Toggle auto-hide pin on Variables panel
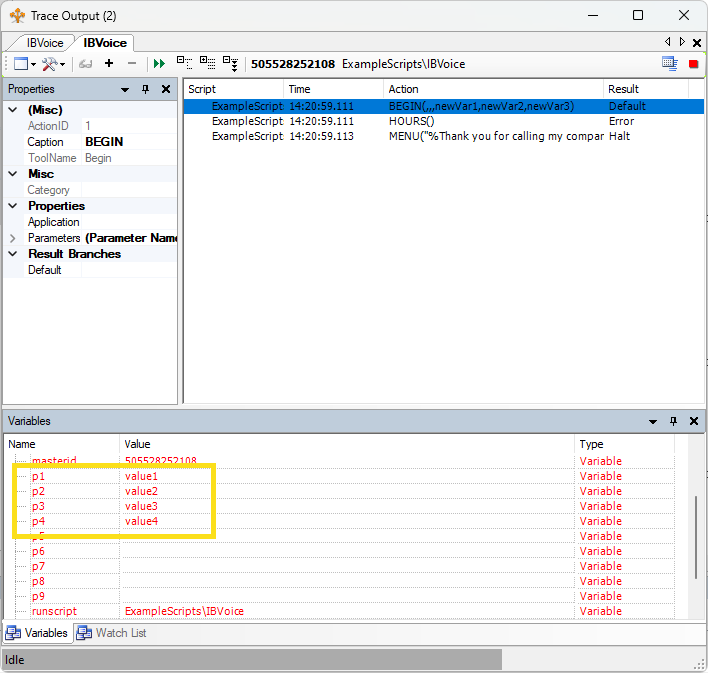The width and height of the screenshot is (708, 673). (673, 422)
